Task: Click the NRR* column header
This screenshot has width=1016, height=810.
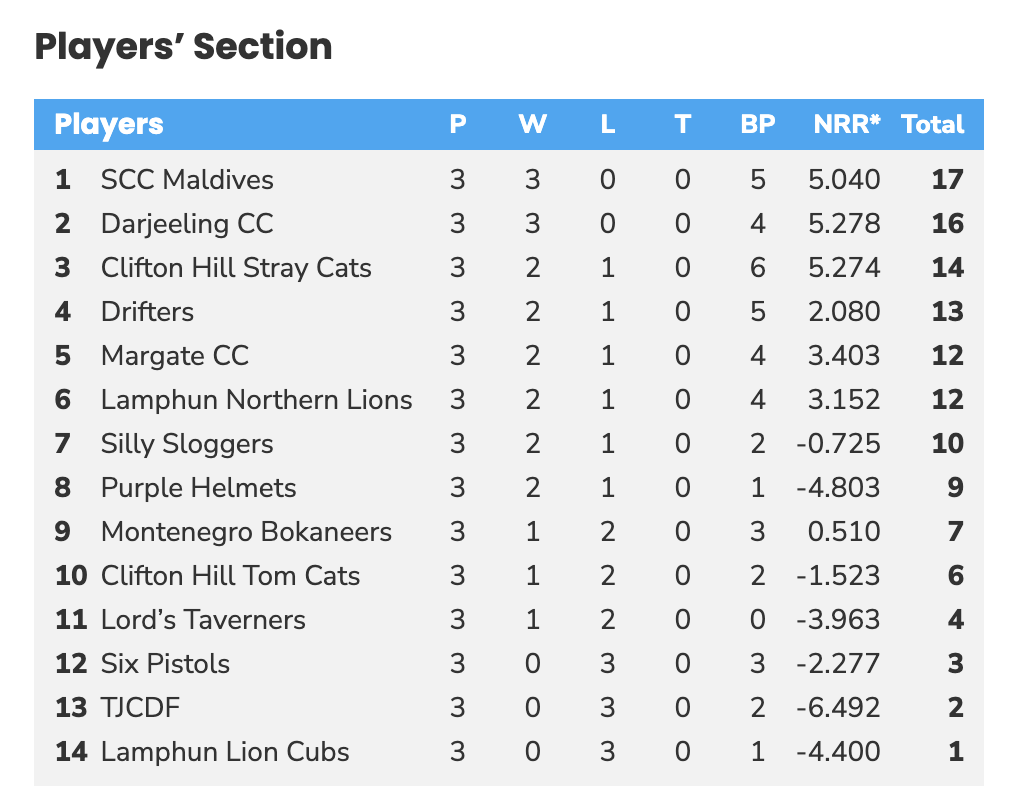Action: point(847,125)
